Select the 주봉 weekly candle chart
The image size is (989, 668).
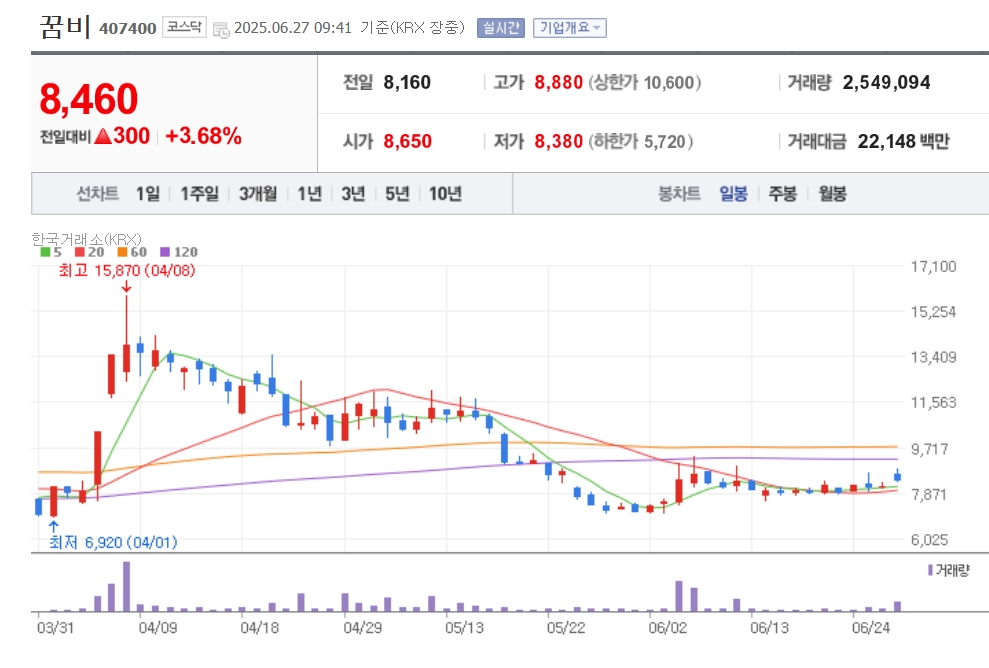click(x=782, y=194)
